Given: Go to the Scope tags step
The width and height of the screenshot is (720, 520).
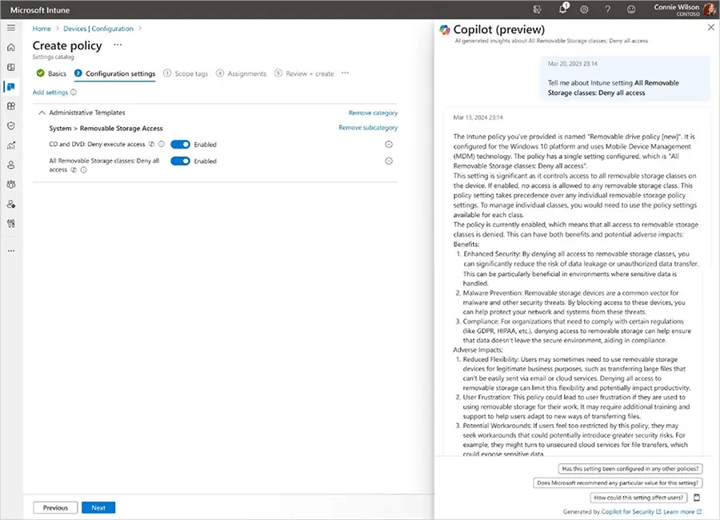Looking at the screenshot, I should (x=186, y=73).
